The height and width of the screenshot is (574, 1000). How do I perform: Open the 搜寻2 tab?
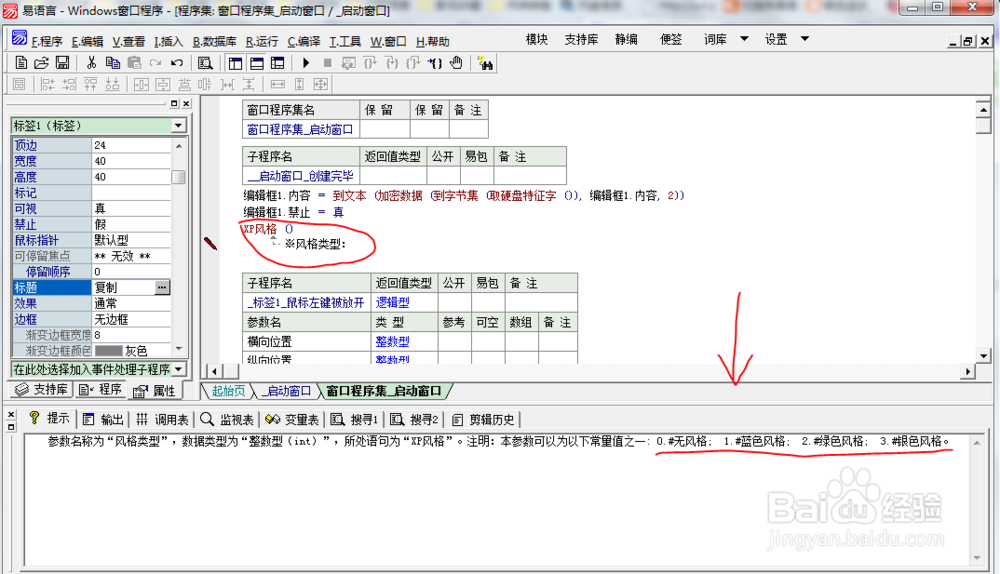coord(415,419)
